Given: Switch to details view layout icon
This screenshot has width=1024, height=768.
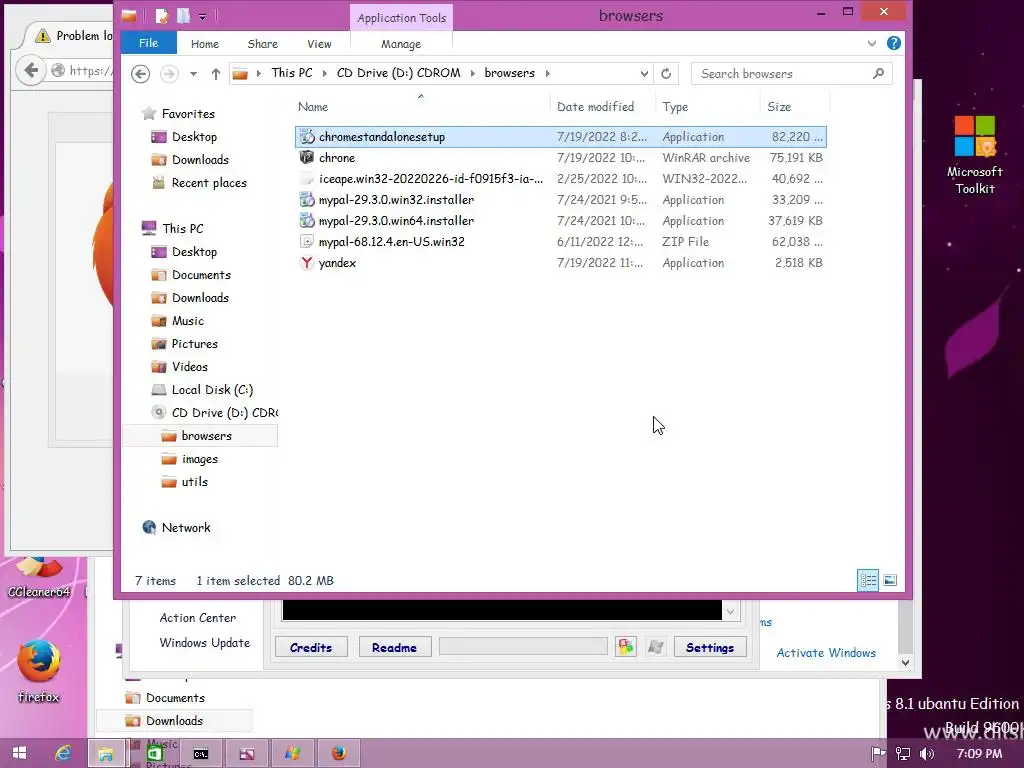Looking at the screenshot, I should click(868, 580).
